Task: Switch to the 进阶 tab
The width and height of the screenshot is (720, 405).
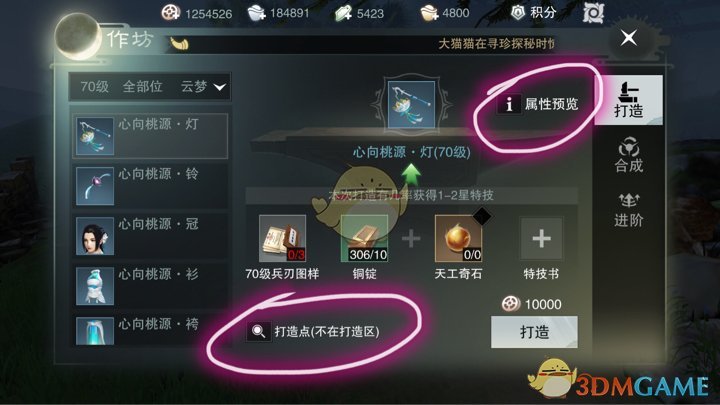Action: tap(629, 210)
